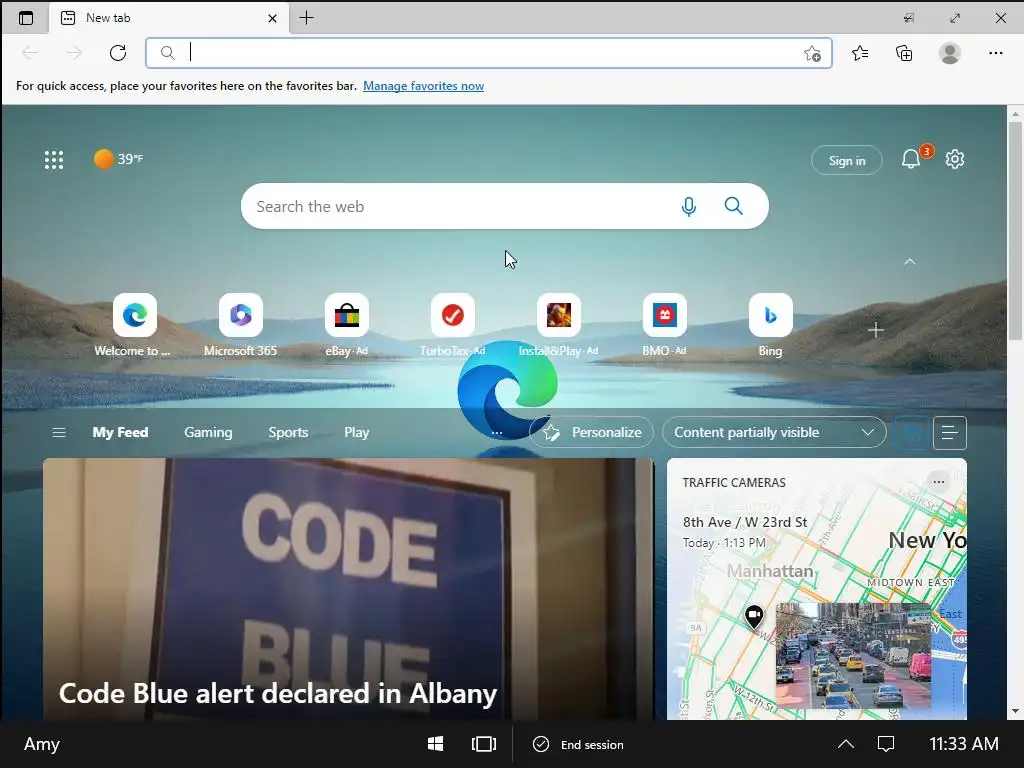Switch to the grid layout view
Viewport: 1024px width, 768px height.
click(912, 432)
